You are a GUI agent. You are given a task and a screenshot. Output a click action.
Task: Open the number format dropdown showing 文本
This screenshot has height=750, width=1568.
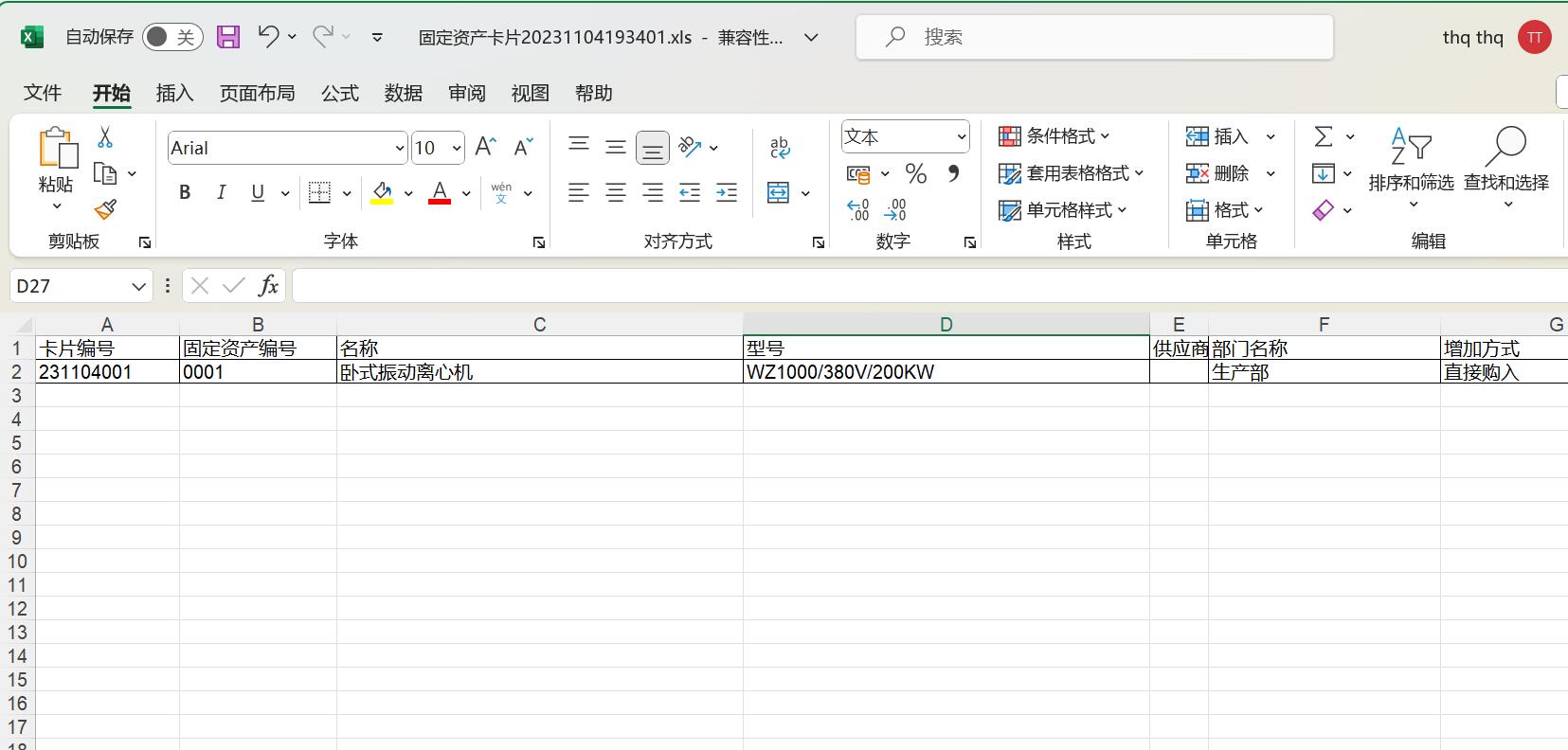[961, 137]
